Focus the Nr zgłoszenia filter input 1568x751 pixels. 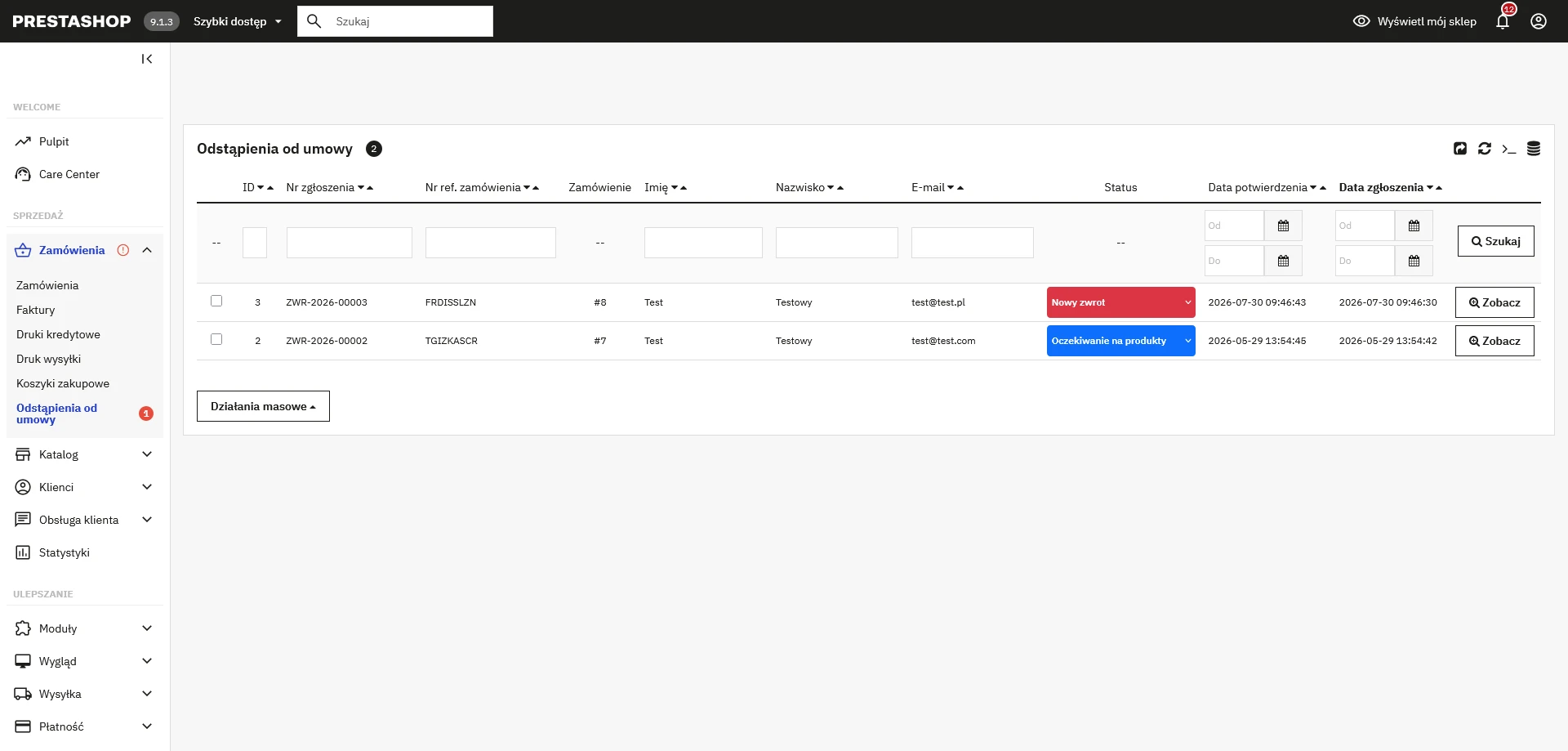coord(350,243)
